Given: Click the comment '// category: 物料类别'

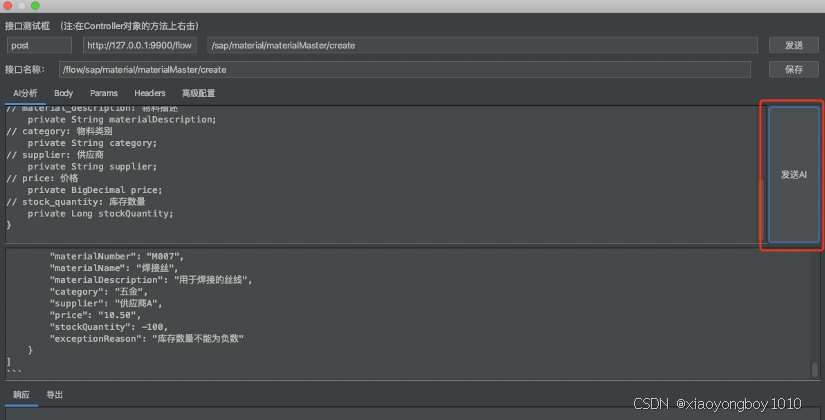Looking at the screenshot, I should (x=59, y=132).
